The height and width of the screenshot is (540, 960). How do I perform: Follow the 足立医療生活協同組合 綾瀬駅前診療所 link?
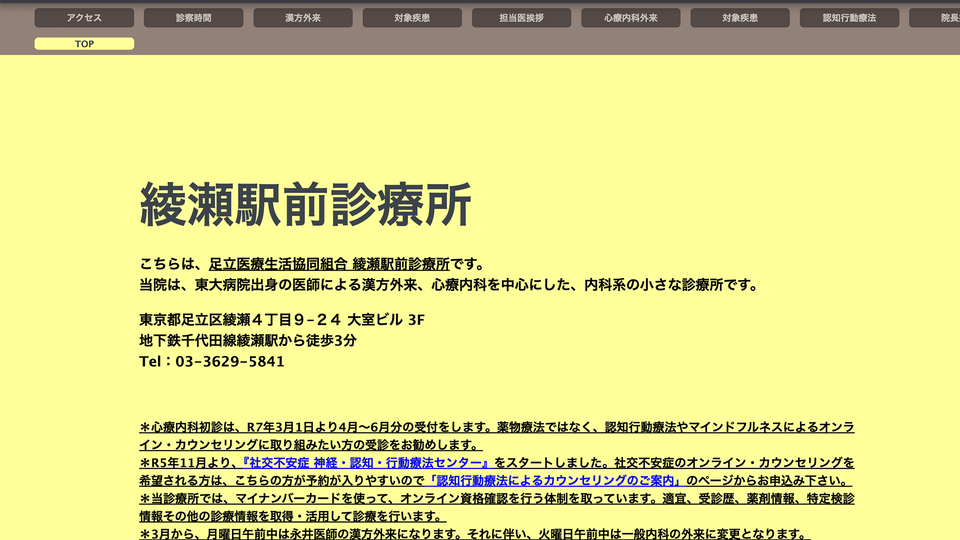coord(329,264)
